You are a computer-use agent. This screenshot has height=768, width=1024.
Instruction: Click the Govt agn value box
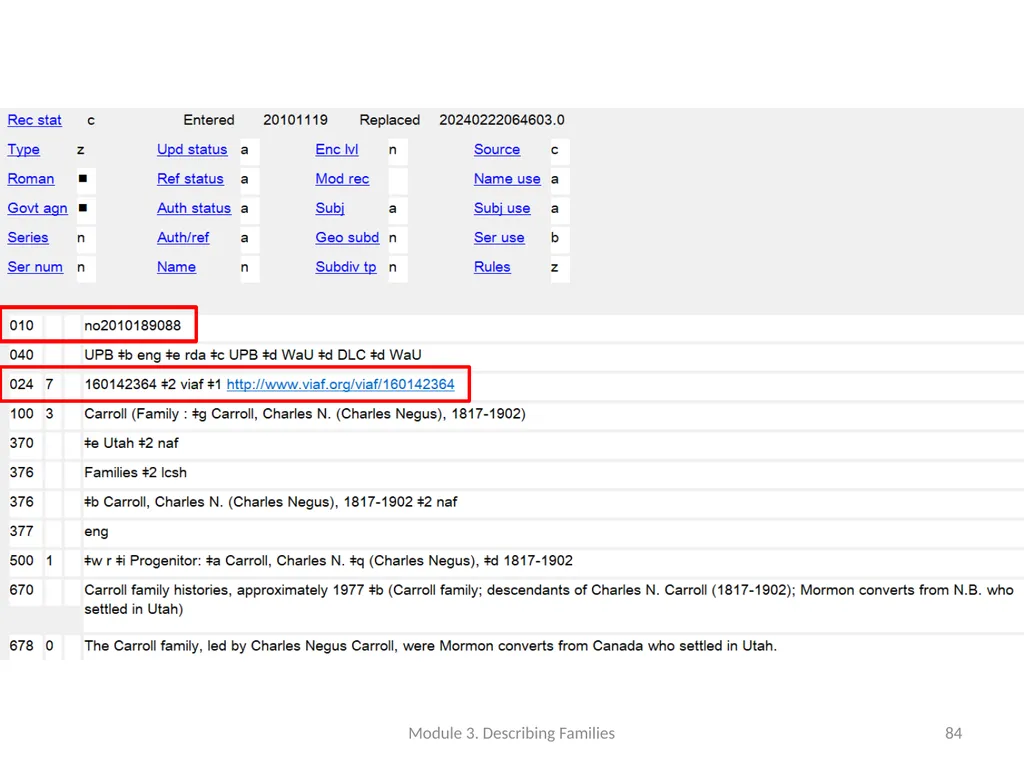pyautogui.click(x=86, y=209)
